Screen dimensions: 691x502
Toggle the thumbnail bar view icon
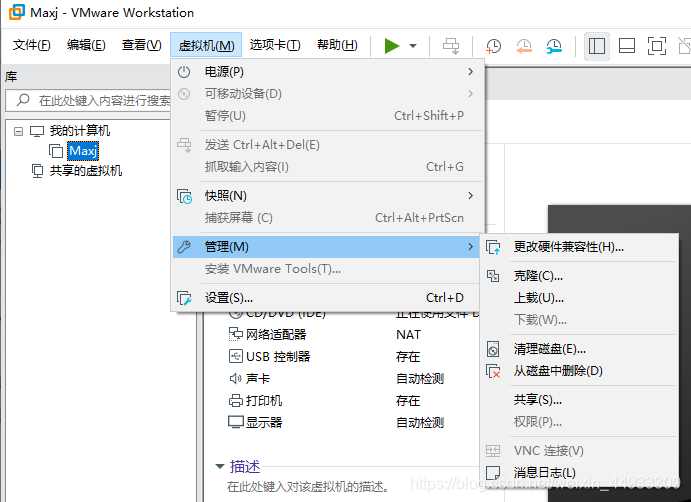627,45
